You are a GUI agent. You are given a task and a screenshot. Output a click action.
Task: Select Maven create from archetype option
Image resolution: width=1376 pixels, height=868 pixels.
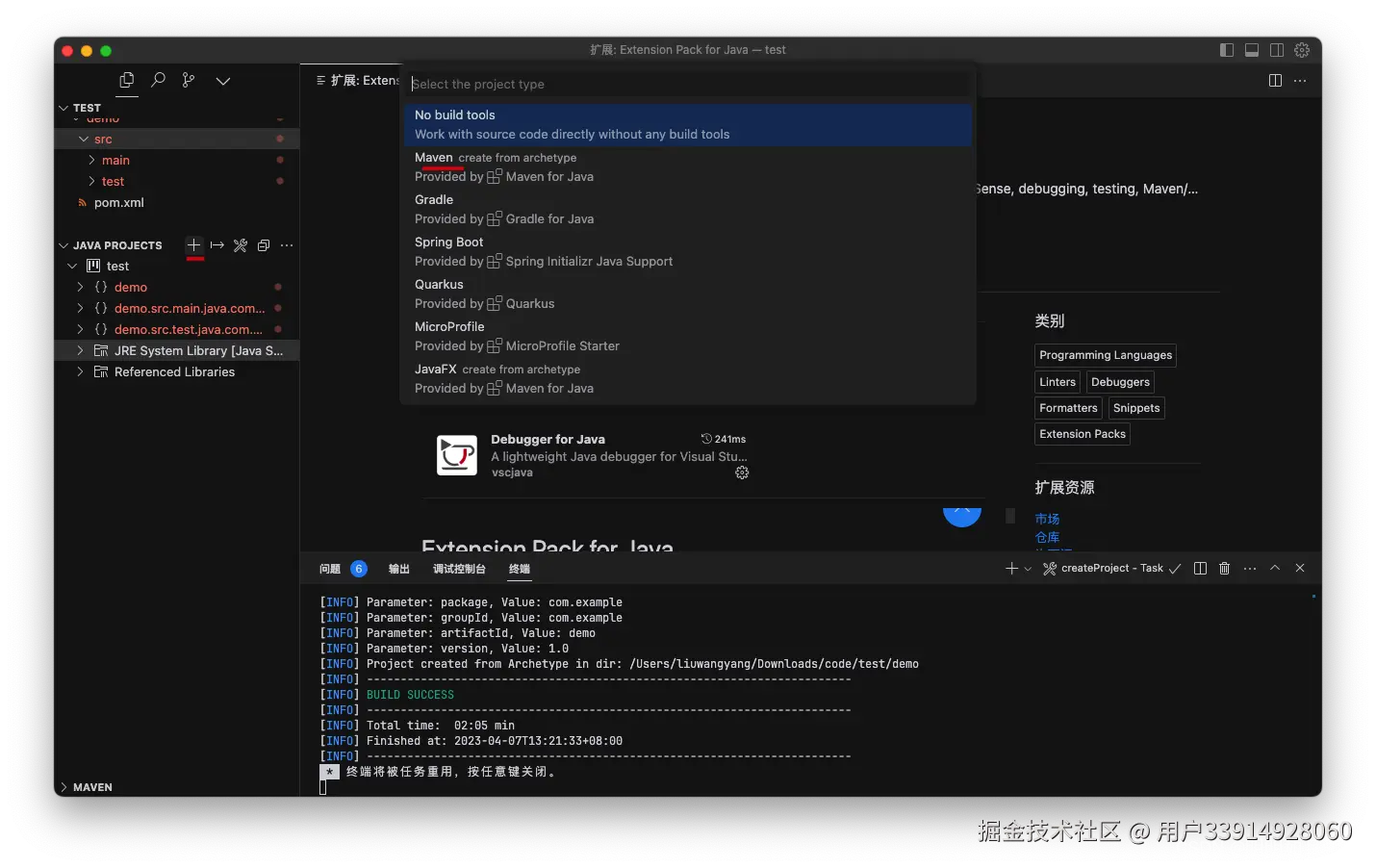pyautogui.click(x=688, y=167)
